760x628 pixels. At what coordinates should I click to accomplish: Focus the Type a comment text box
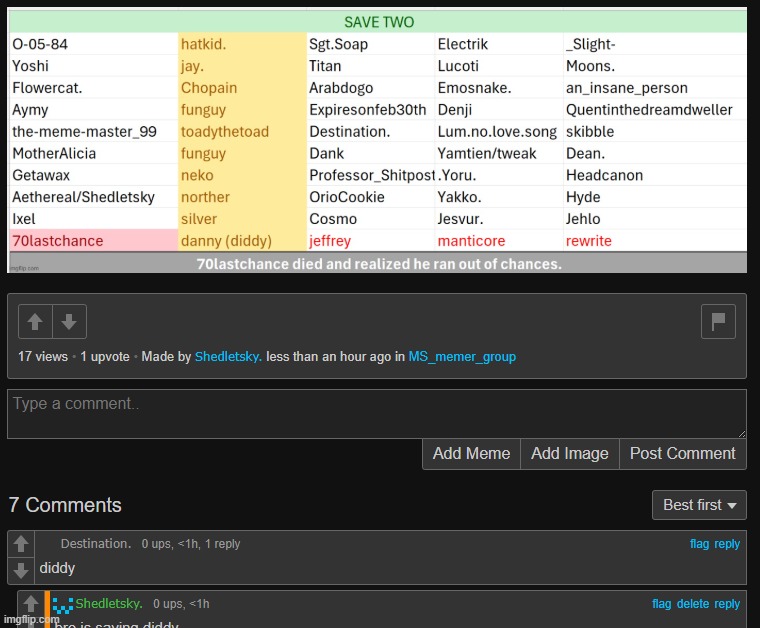tap(377, 413)
